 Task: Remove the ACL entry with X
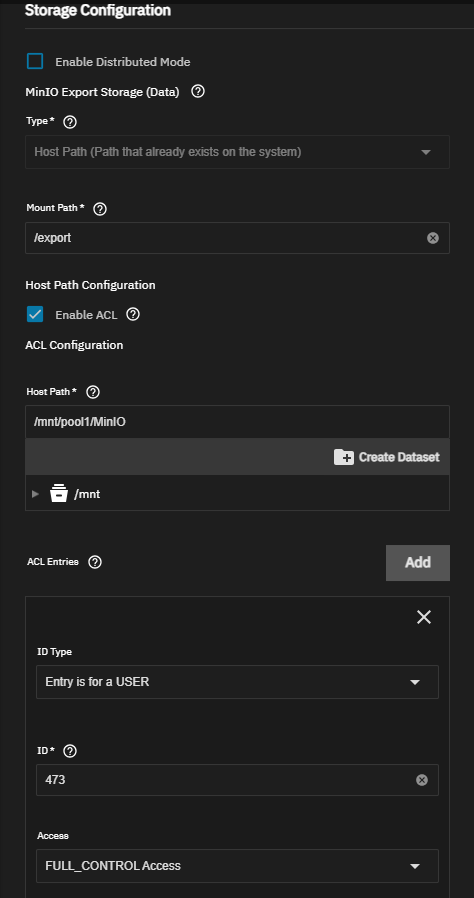(x=424, y=617)
